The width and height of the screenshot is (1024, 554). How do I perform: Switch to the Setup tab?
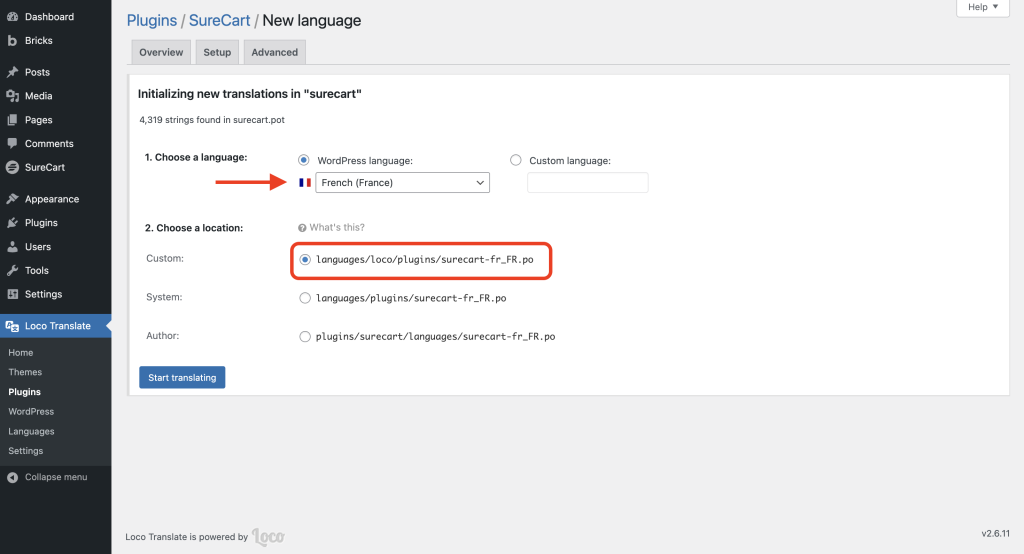point(217,52)
